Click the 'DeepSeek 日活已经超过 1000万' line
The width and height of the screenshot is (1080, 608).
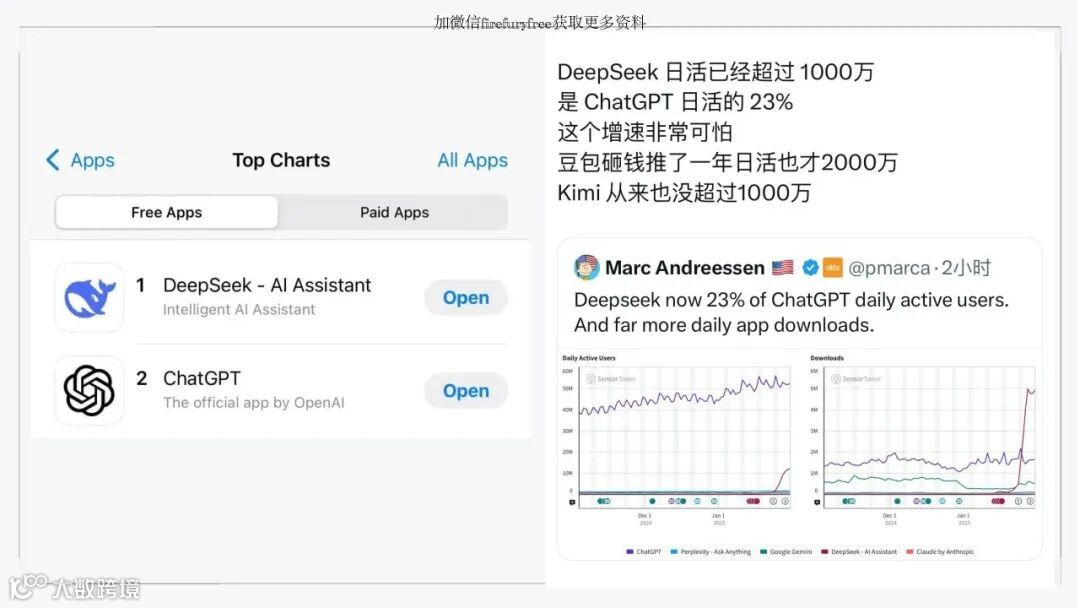(716, 72)
